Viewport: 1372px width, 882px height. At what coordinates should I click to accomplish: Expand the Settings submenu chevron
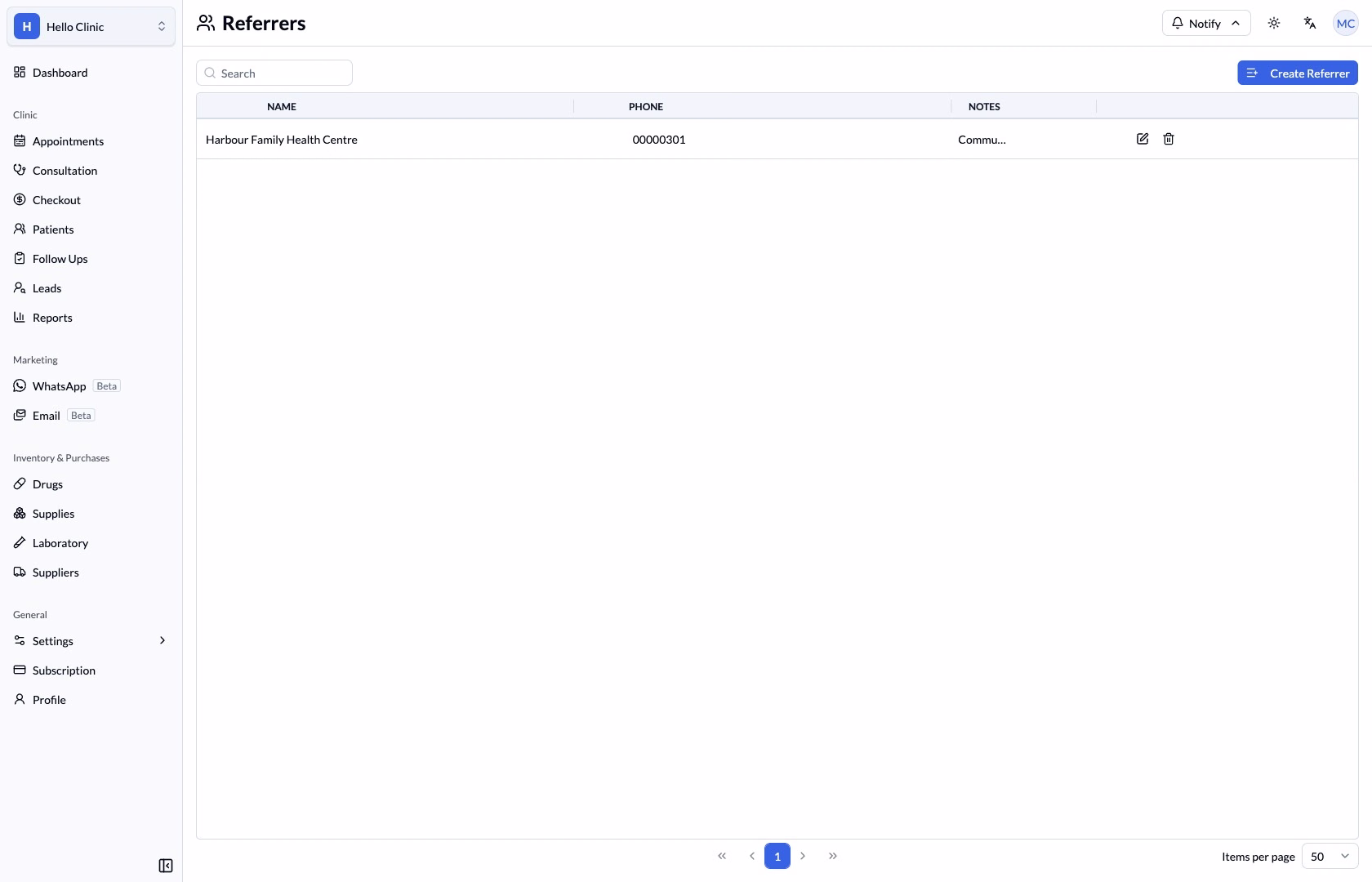[x=162, y=640]
